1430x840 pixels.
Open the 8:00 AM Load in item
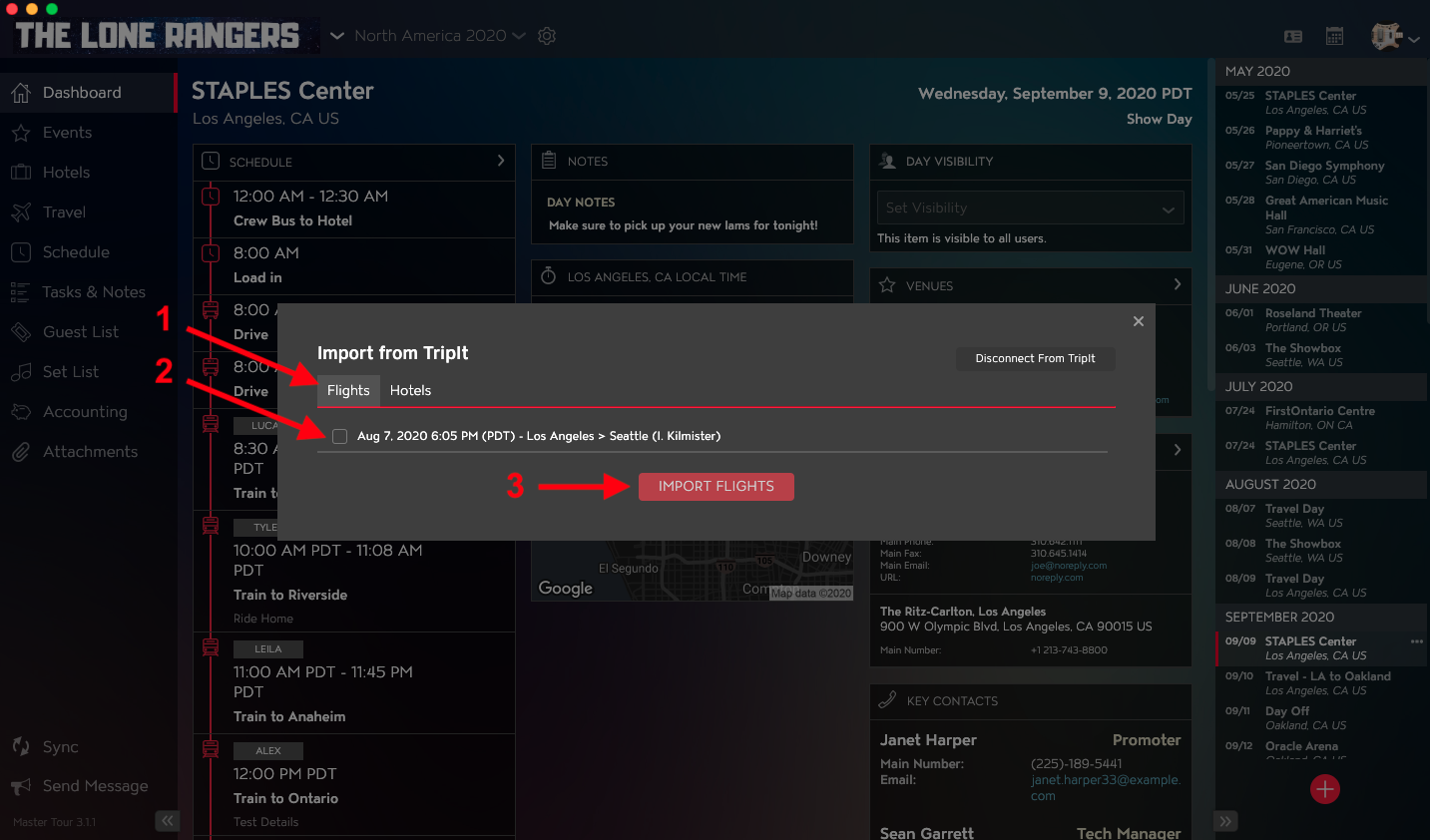point(354,266)
